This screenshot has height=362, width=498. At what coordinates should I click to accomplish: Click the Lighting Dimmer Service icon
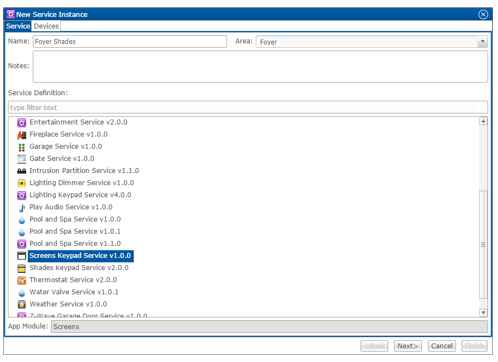pyautogui.click(x=22, y=183)
